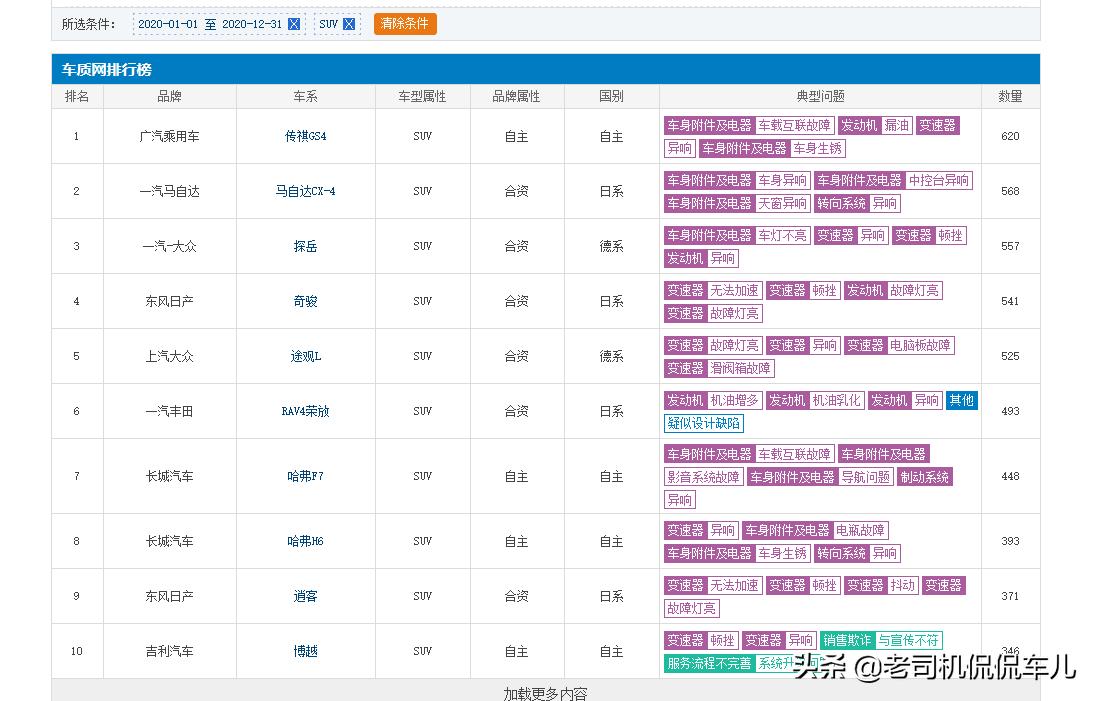Click the 抖动 tag in 逍客 row
The width and height of the screenshot is (1097, 701).
(903, 586)
